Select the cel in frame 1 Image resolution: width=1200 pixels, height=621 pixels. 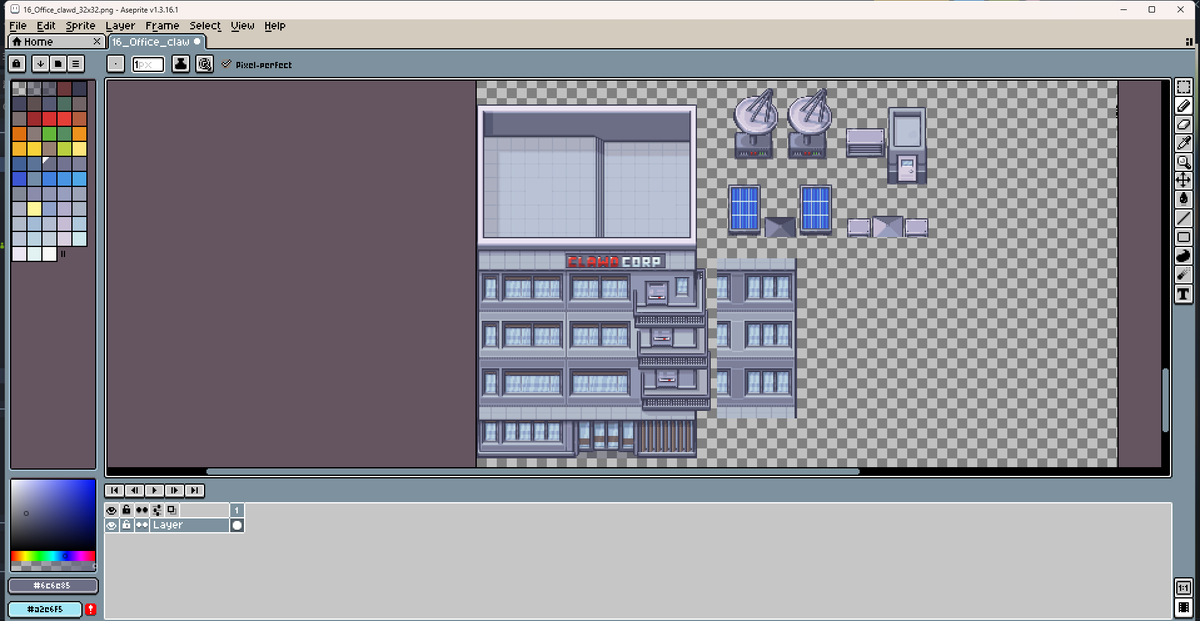point(237,525)
